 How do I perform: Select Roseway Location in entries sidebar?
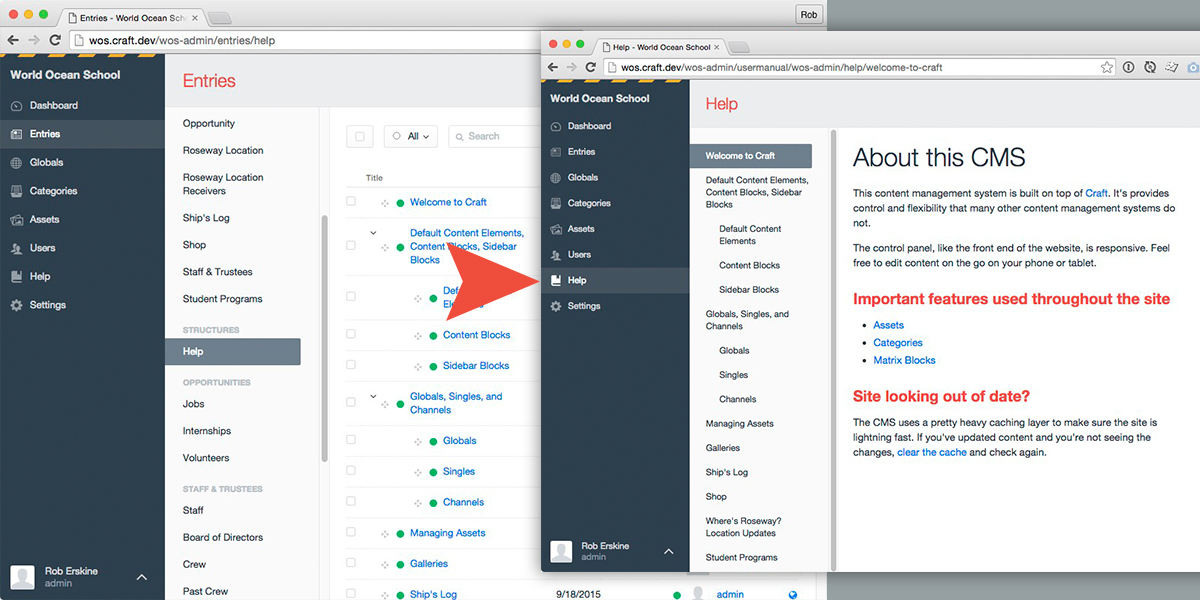coord(223,150)
